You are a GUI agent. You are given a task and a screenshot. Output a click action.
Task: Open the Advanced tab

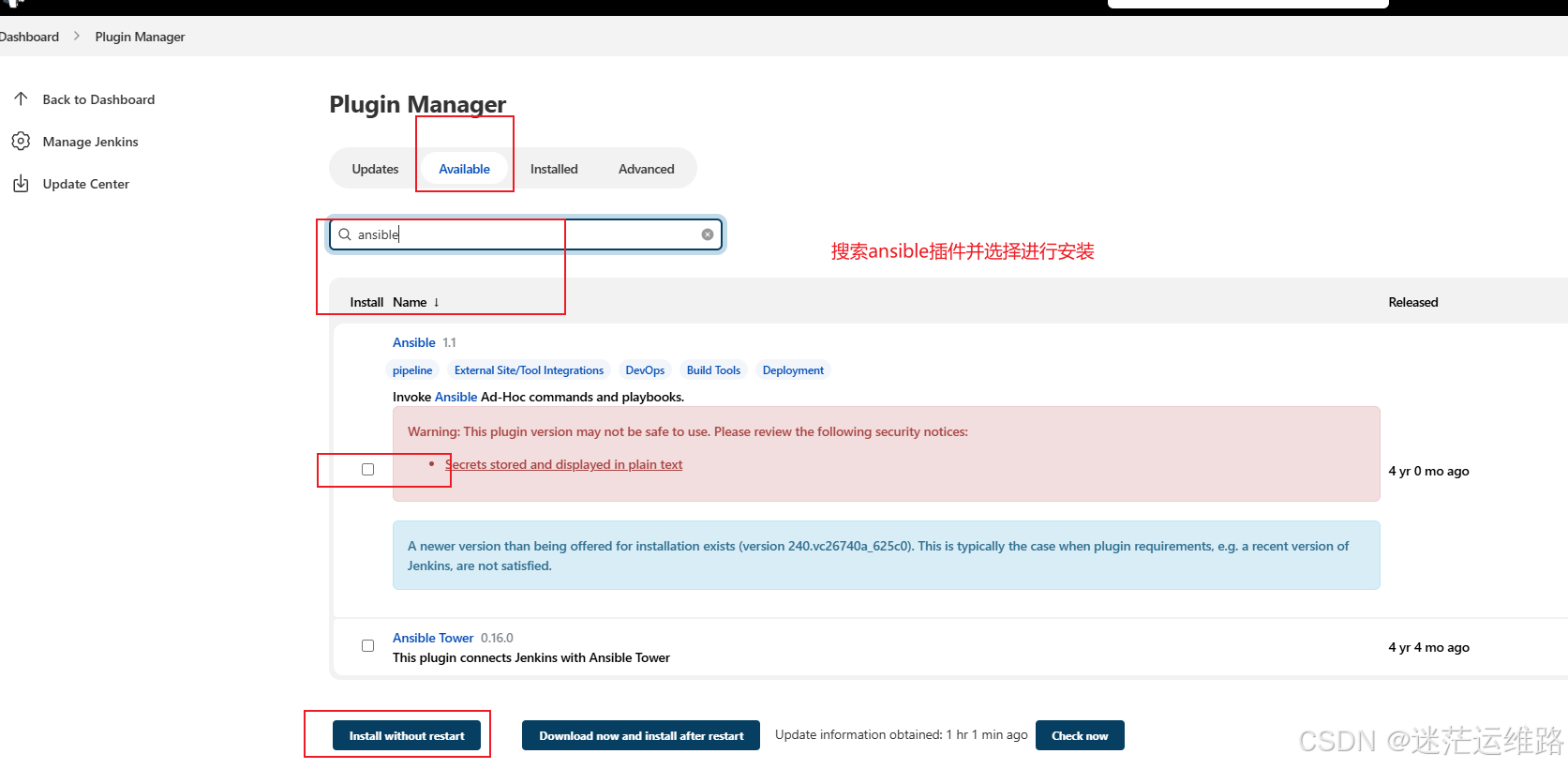point(646,169)
